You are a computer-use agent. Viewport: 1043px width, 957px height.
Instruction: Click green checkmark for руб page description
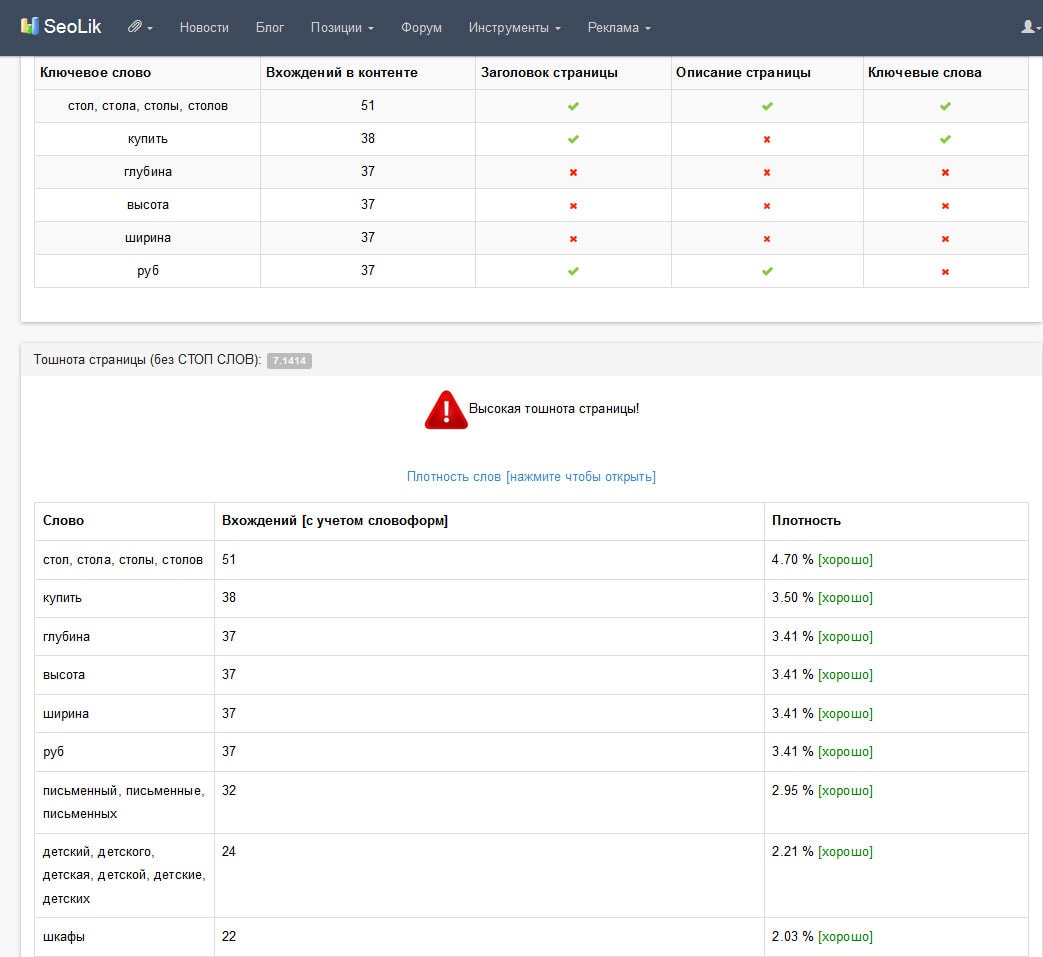[x=767, y=271]
